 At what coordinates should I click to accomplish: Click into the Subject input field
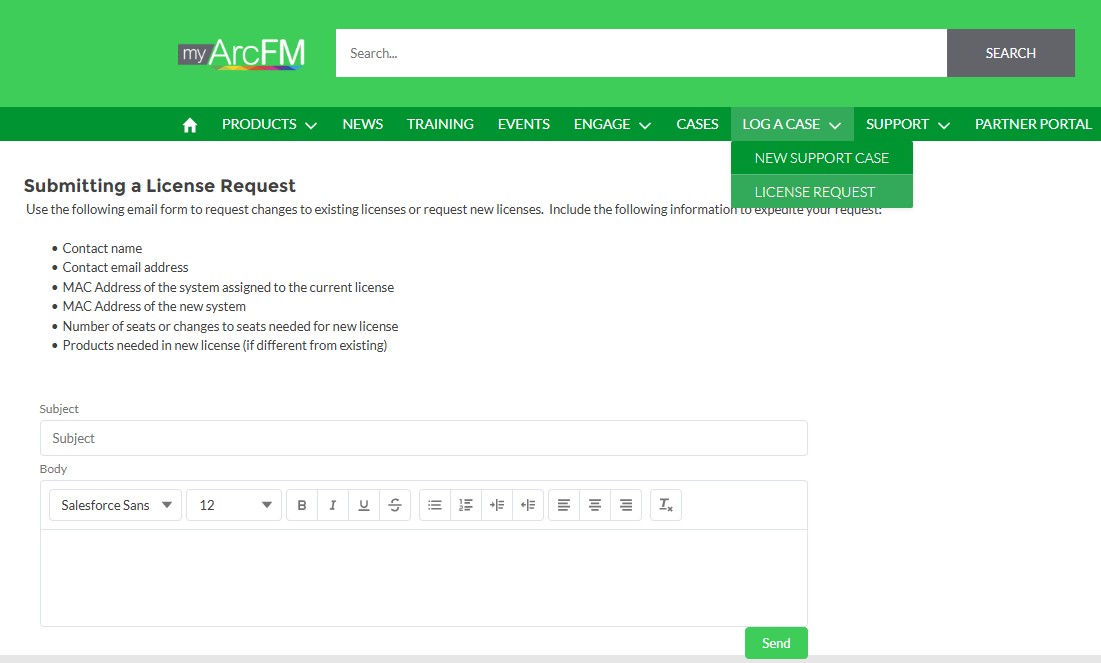423,438
